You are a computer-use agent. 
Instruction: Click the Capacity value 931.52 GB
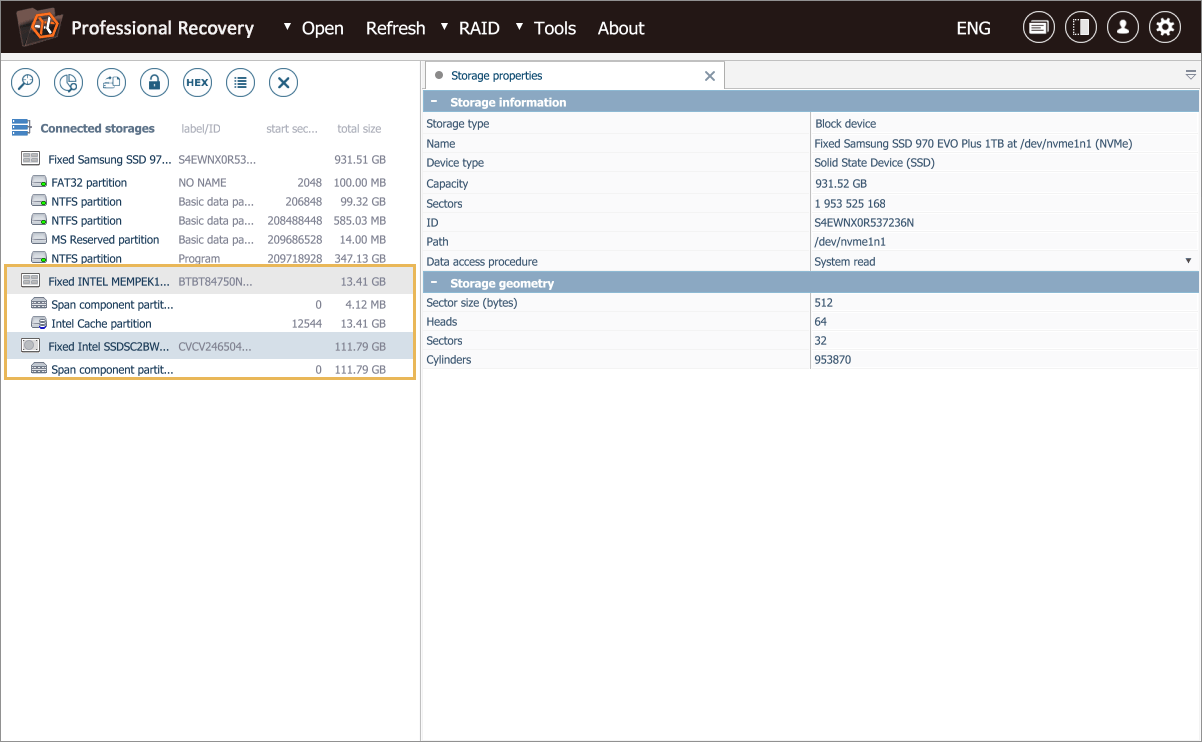(x=841, y=183)
